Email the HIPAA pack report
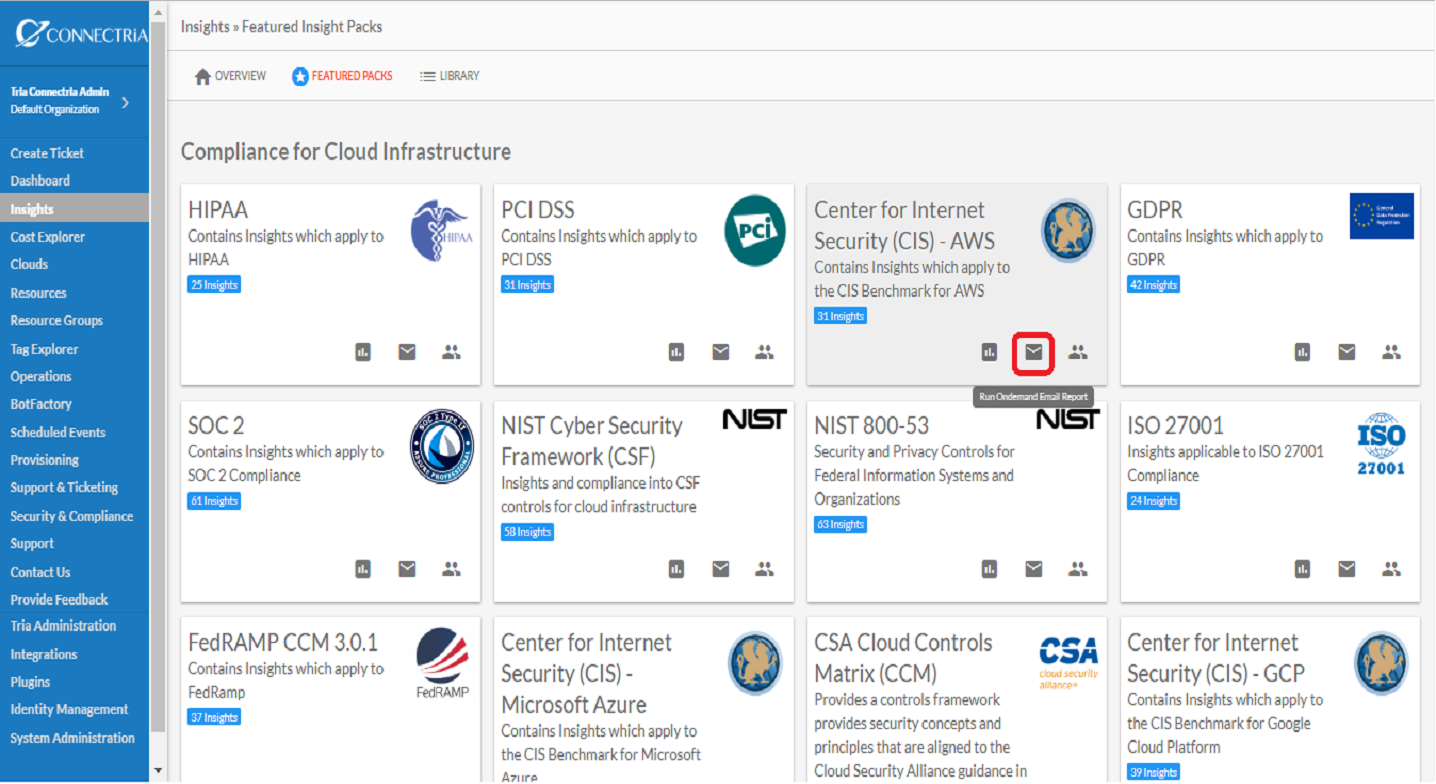 (x=407, y=352)
